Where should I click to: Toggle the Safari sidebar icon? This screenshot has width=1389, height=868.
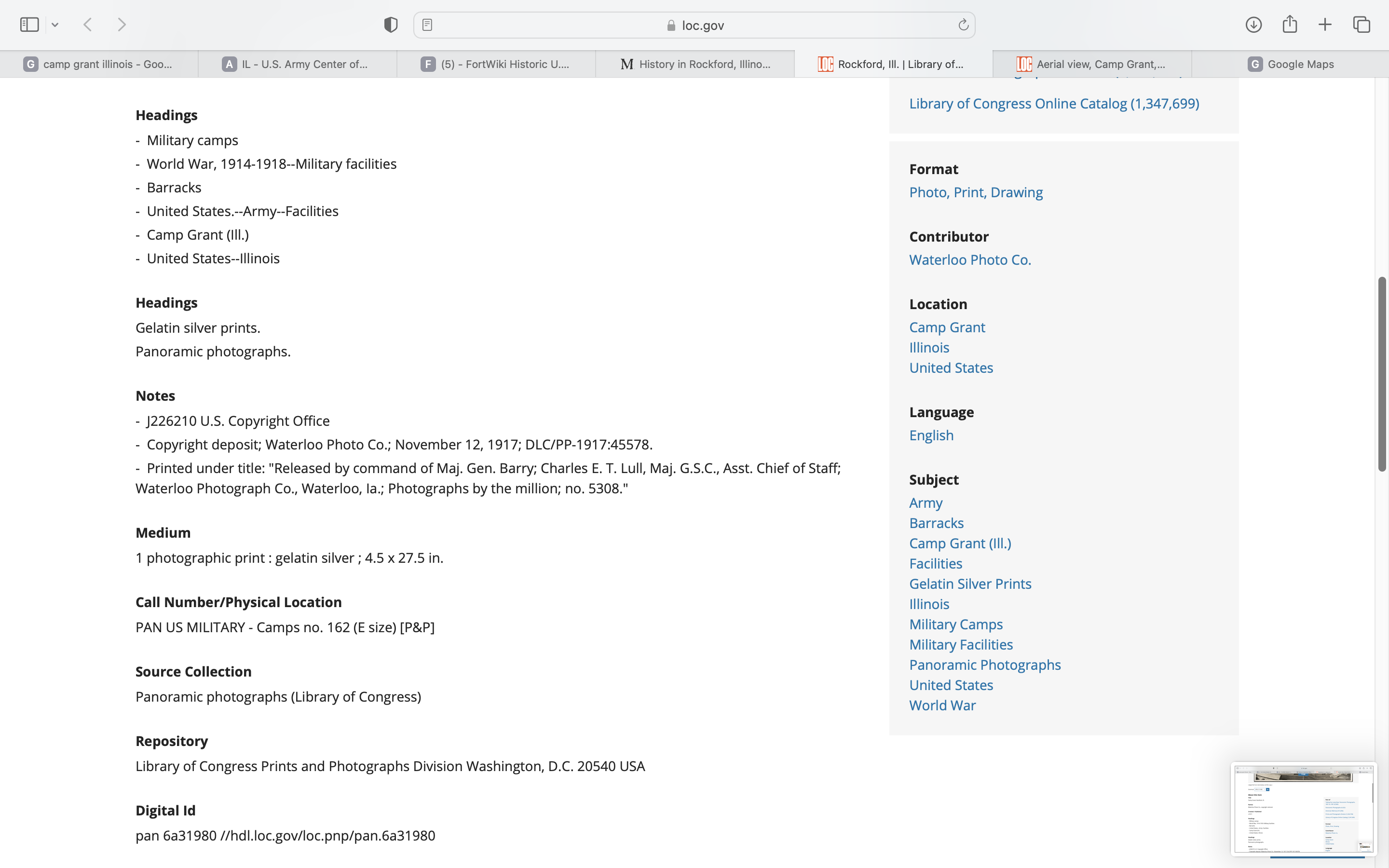point(29,25)
